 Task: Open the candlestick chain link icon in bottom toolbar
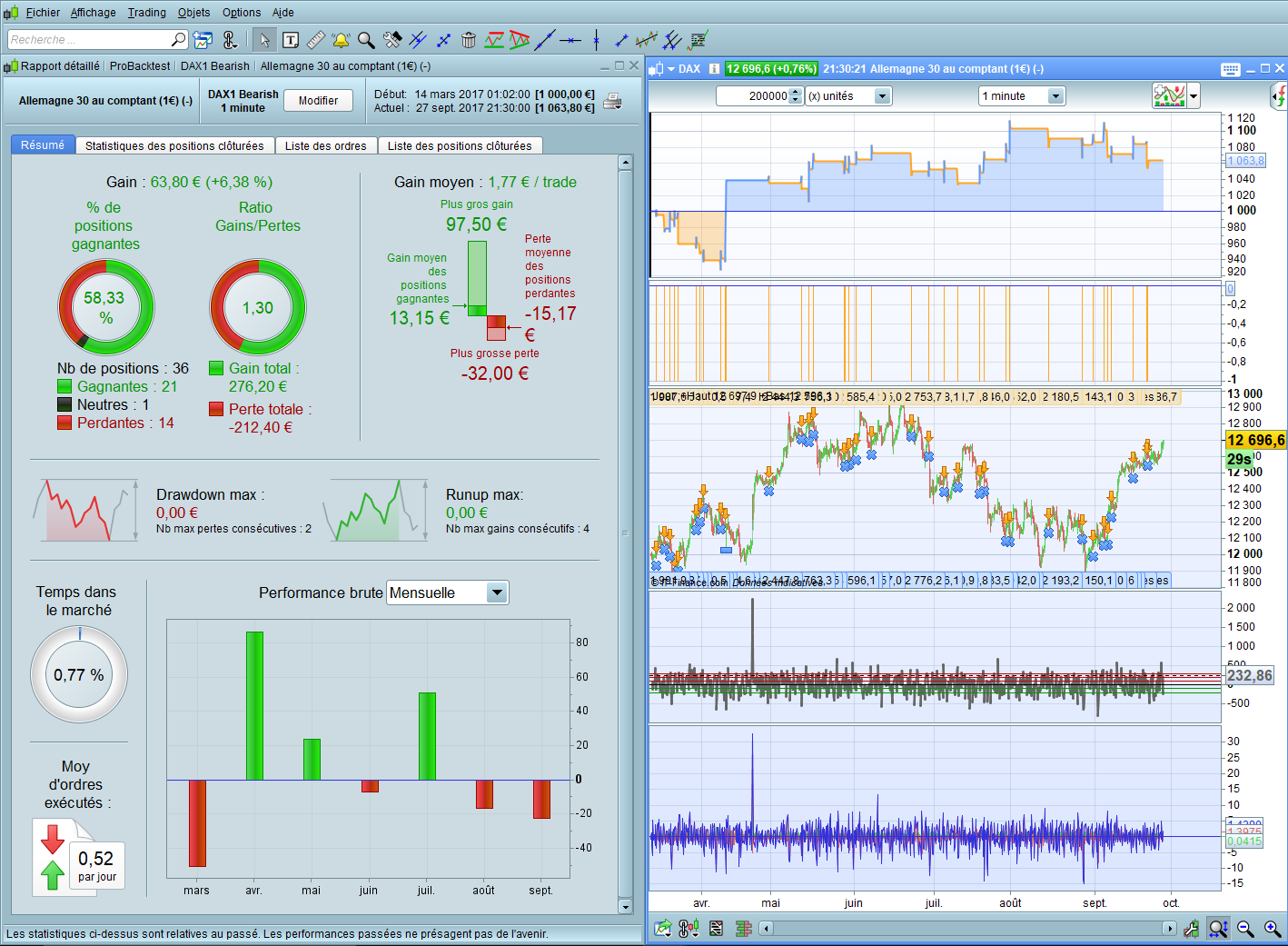pos(689,929)
